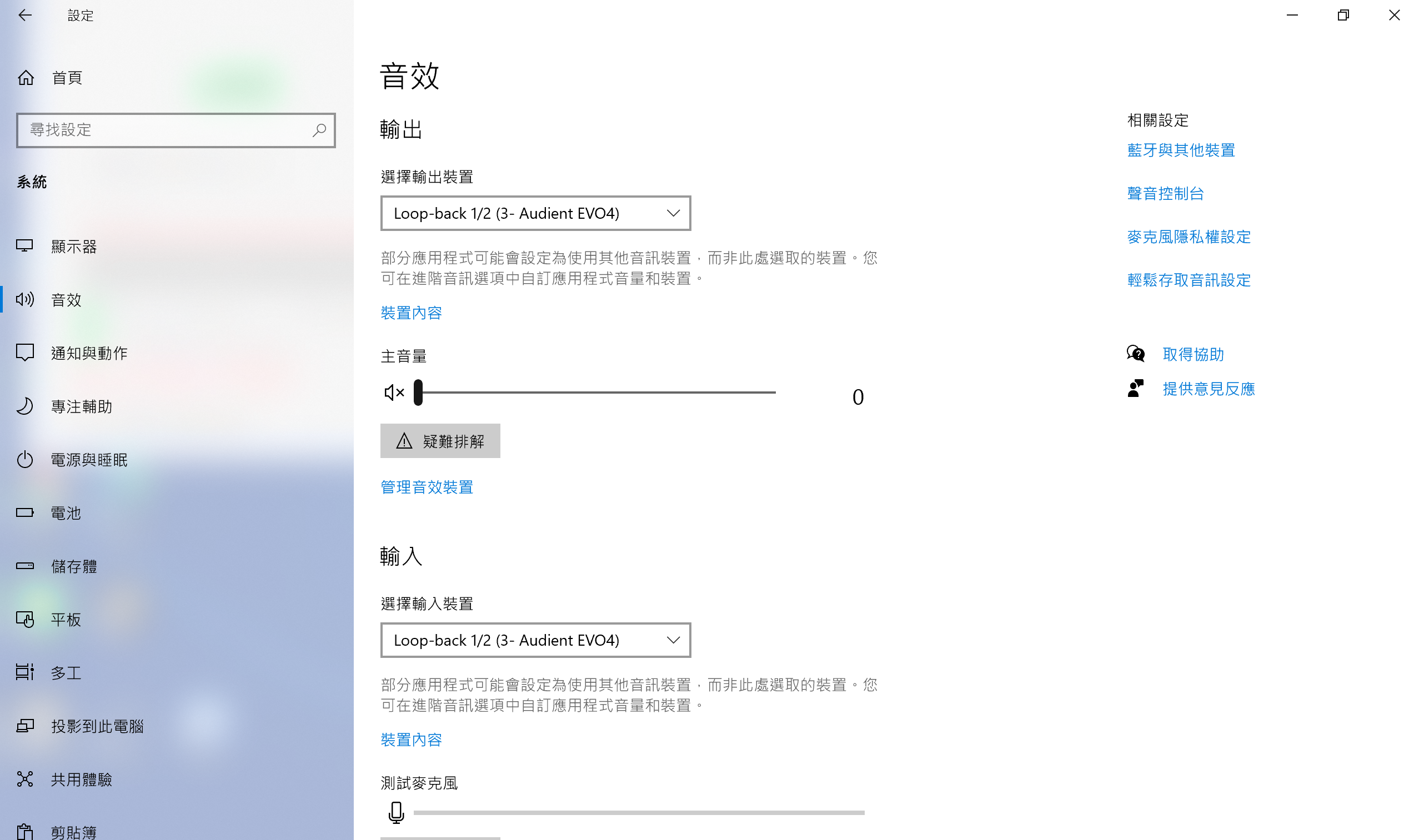
Task: Click the 測試麥克風 level bar
Action: [639, 812]
